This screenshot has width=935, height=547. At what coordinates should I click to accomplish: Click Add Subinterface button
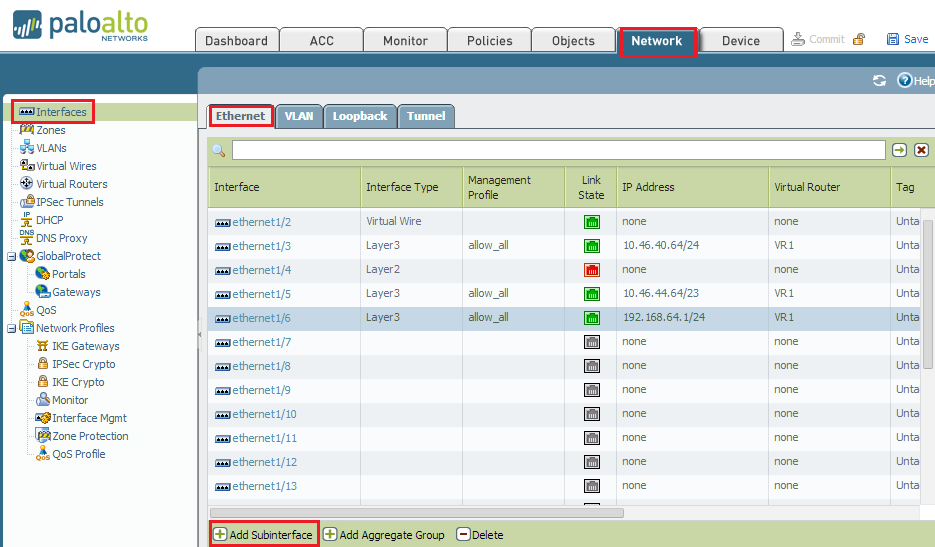click(x=264, y=535)
